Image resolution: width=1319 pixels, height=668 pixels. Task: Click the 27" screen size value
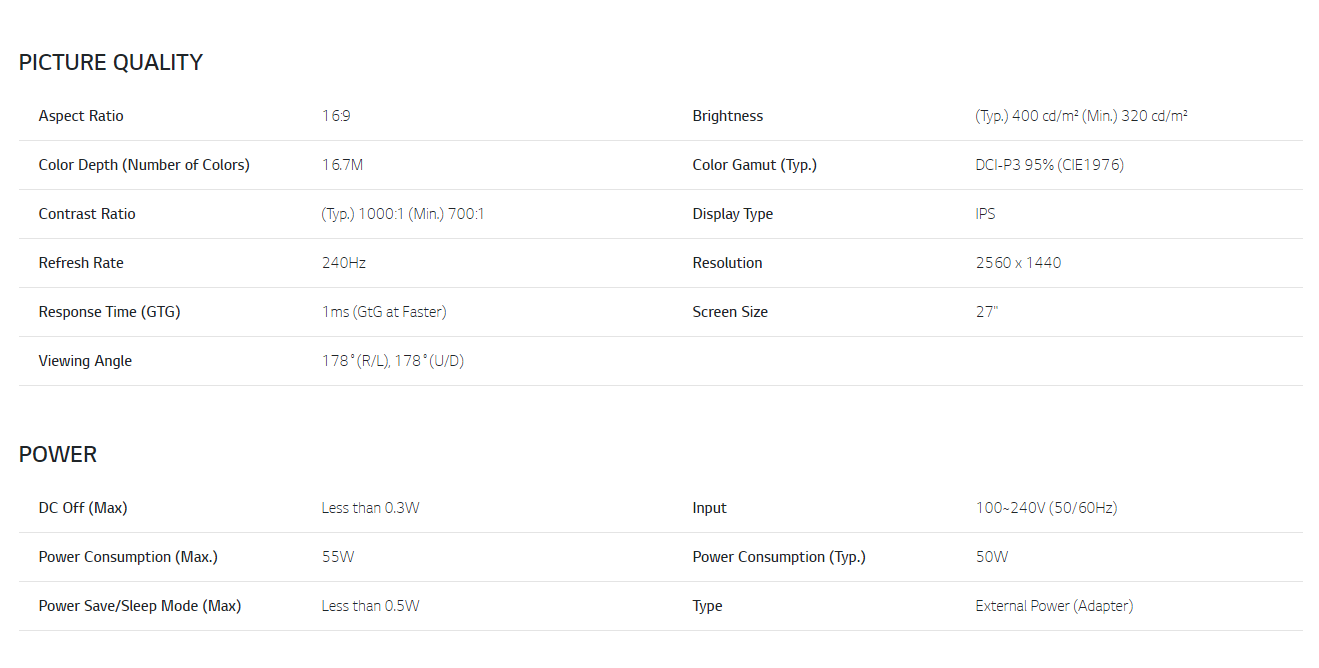click(x=987, y=312)
